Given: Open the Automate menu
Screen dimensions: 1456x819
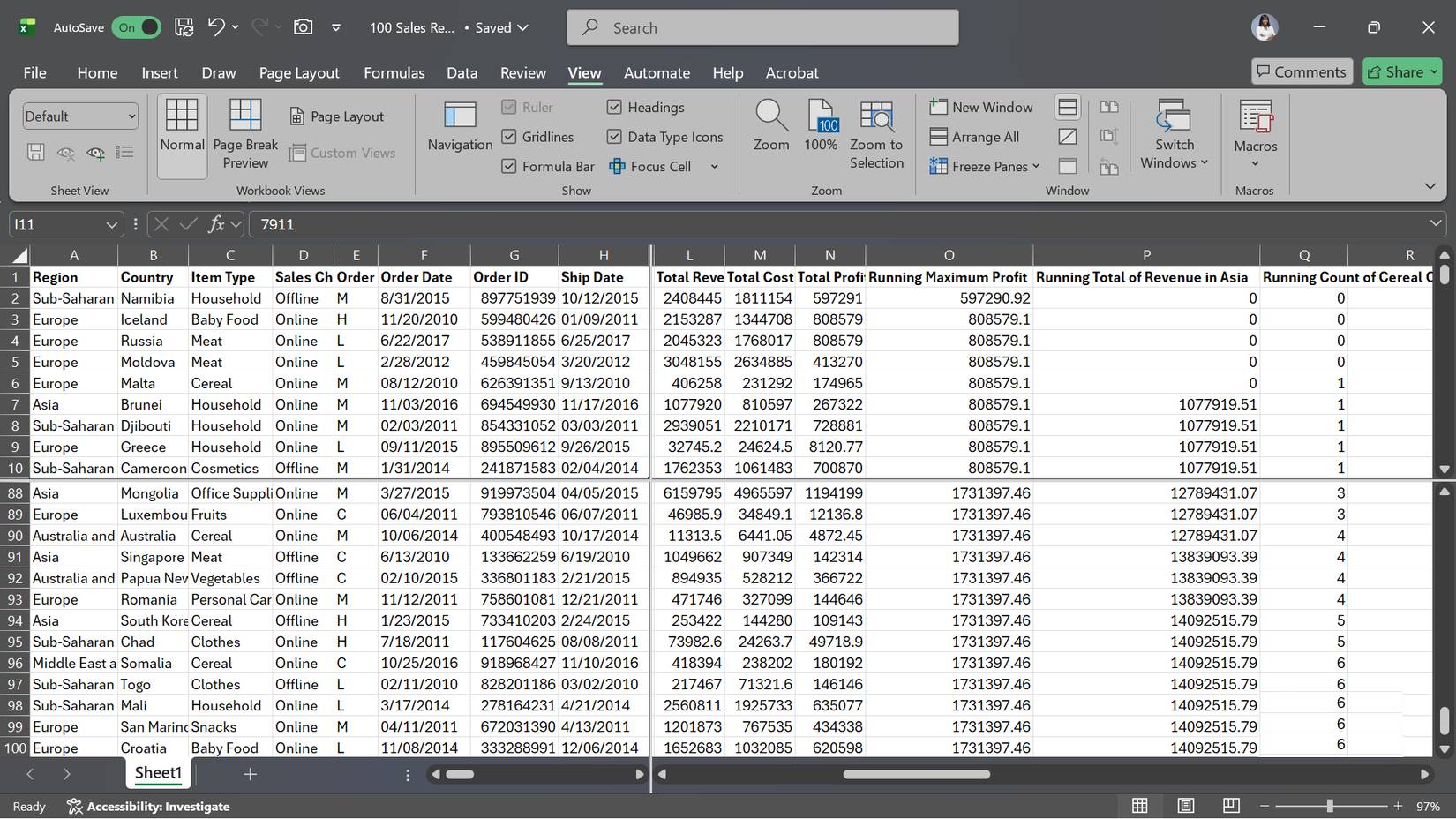Looking at the screenshot, I should tap(657, 72).
